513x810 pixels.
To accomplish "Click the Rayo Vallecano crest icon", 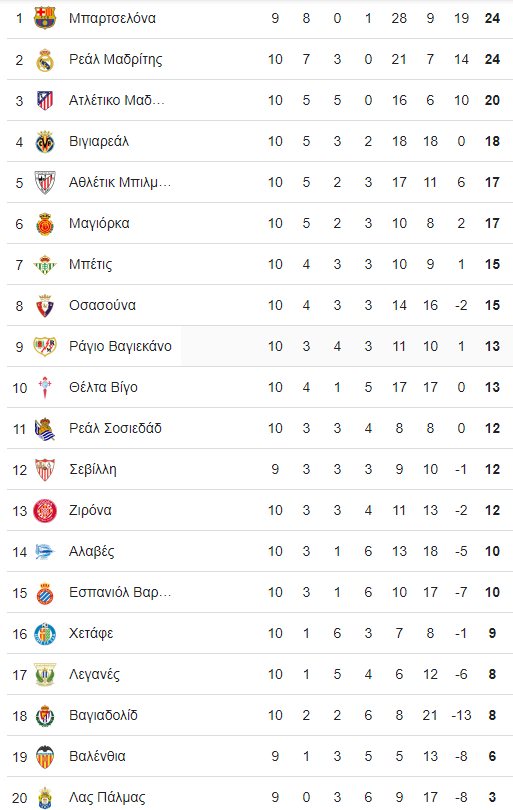I will (x=45, y=347).
